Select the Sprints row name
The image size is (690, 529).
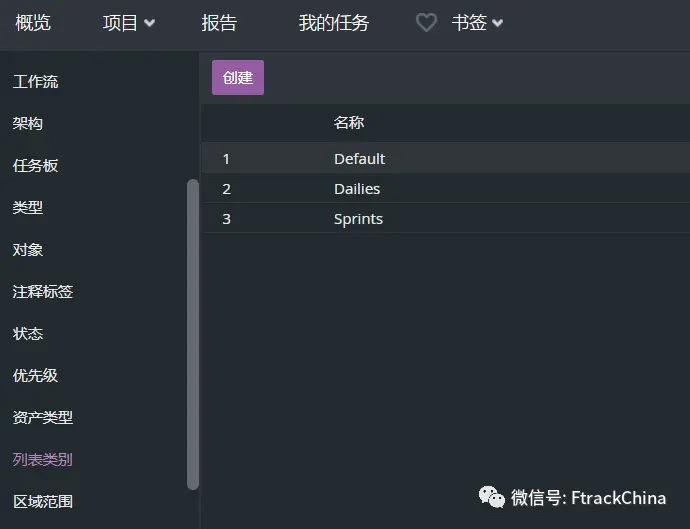(358, 219)
